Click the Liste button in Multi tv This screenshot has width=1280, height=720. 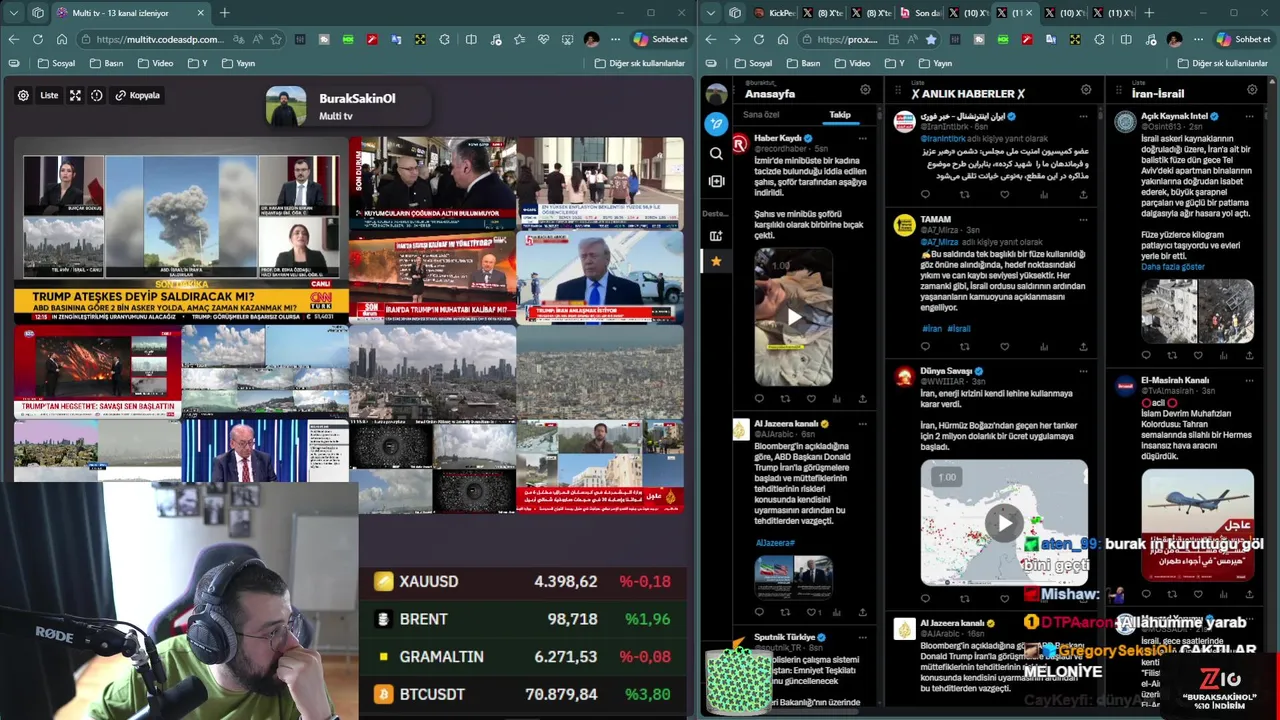pos(49,95)
